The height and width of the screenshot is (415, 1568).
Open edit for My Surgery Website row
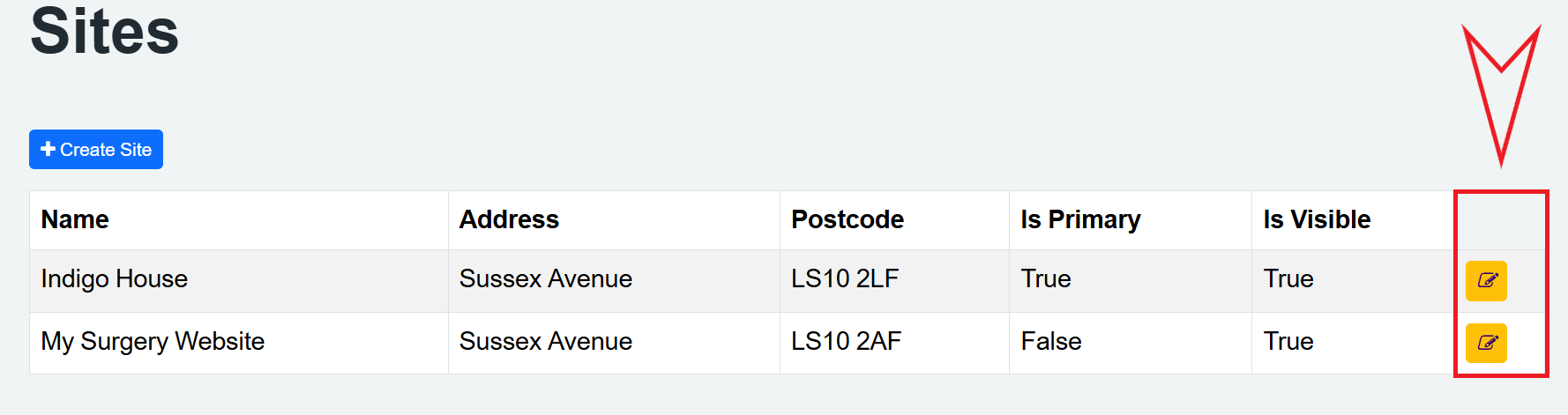[x=1486, y=343]
